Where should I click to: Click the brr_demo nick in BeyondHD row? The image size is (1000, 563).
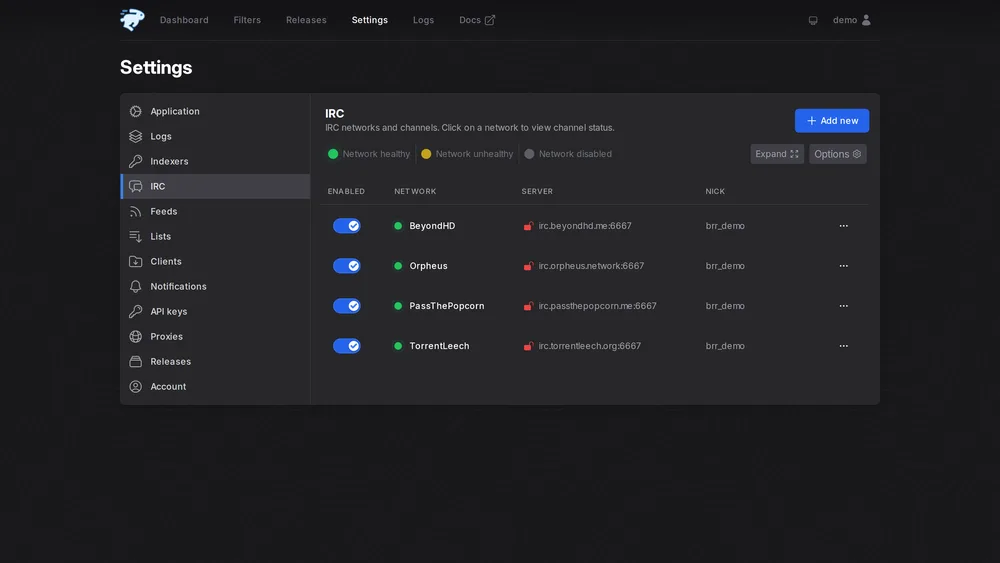click(724, 226)
